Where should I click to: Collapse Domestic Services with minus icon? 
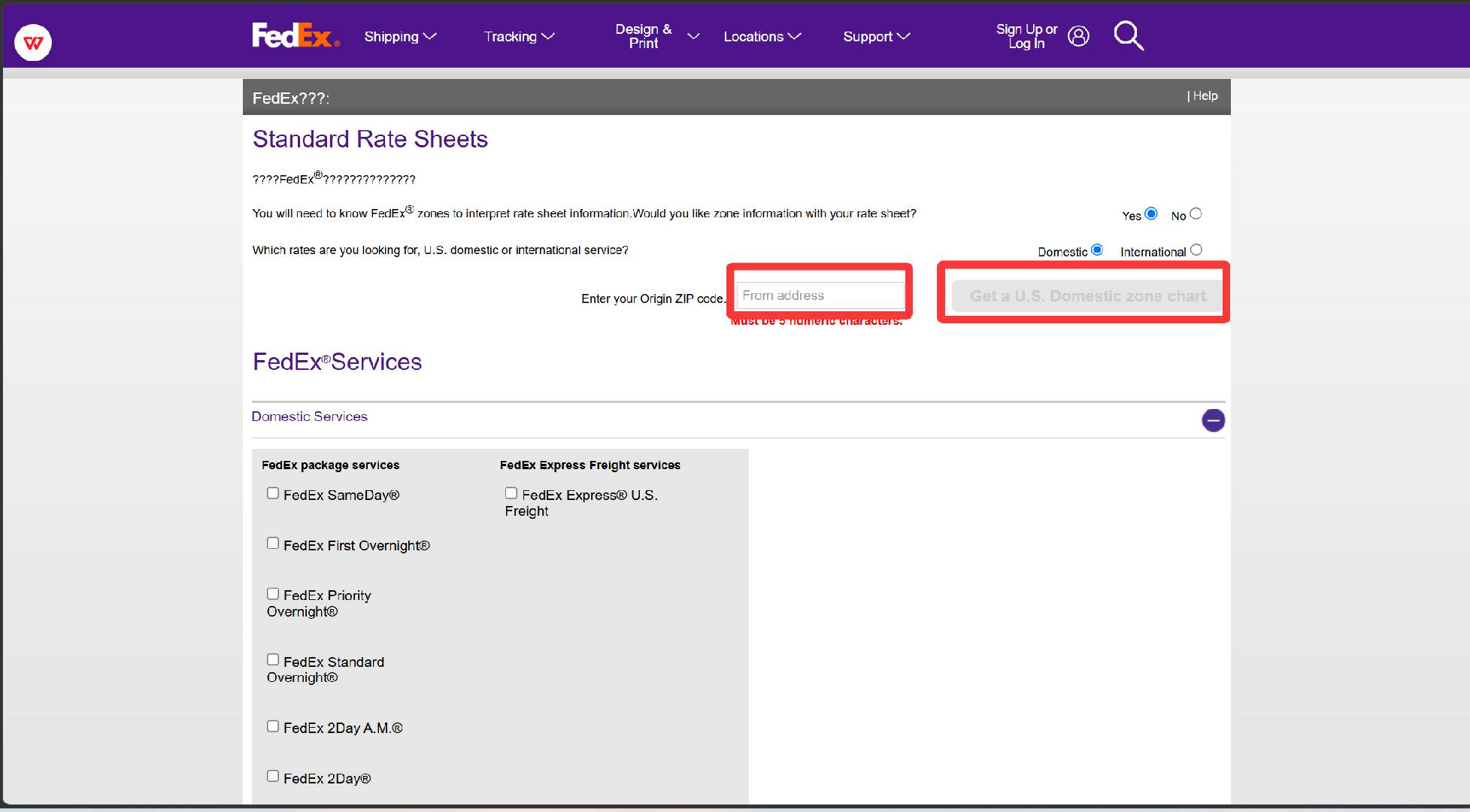1213,420
